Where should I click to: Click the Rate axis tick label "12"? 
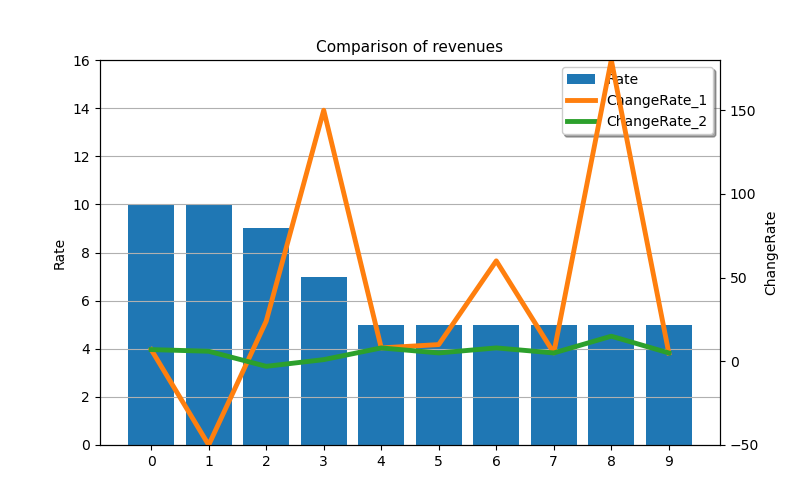82,157
